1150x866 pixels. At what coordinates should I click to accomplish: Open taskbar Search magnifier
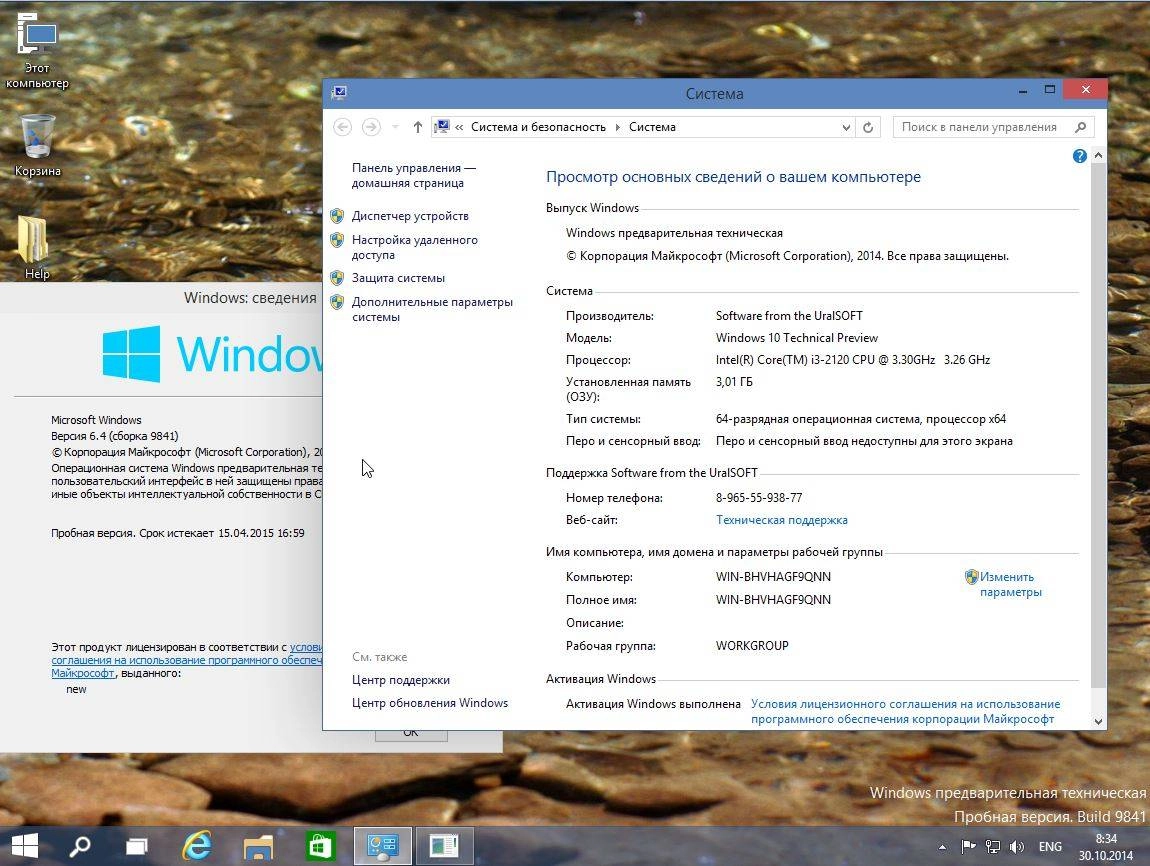[x=79, y=846]
